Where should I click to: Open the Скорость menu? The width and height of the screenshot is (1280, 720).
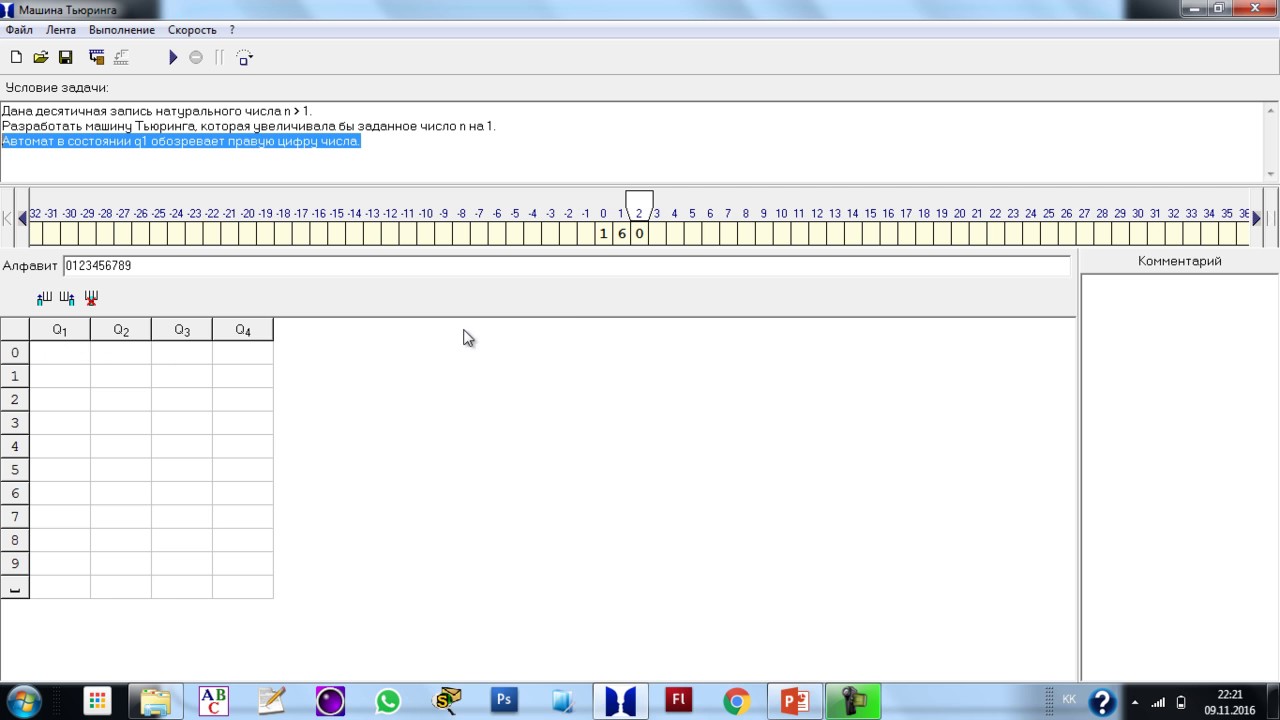[x=192, y=30]
